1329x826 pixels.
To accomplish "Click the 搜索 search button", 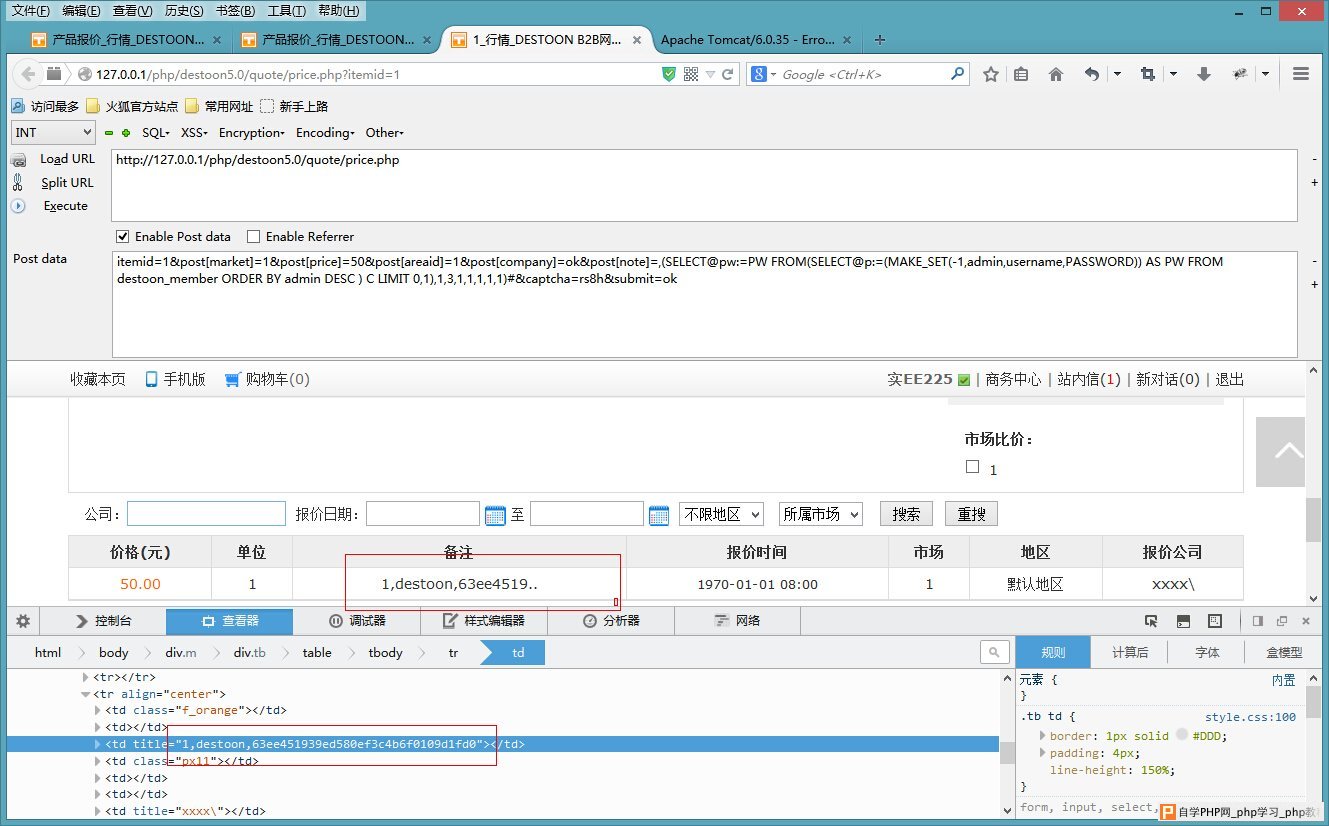I will 907,514.
